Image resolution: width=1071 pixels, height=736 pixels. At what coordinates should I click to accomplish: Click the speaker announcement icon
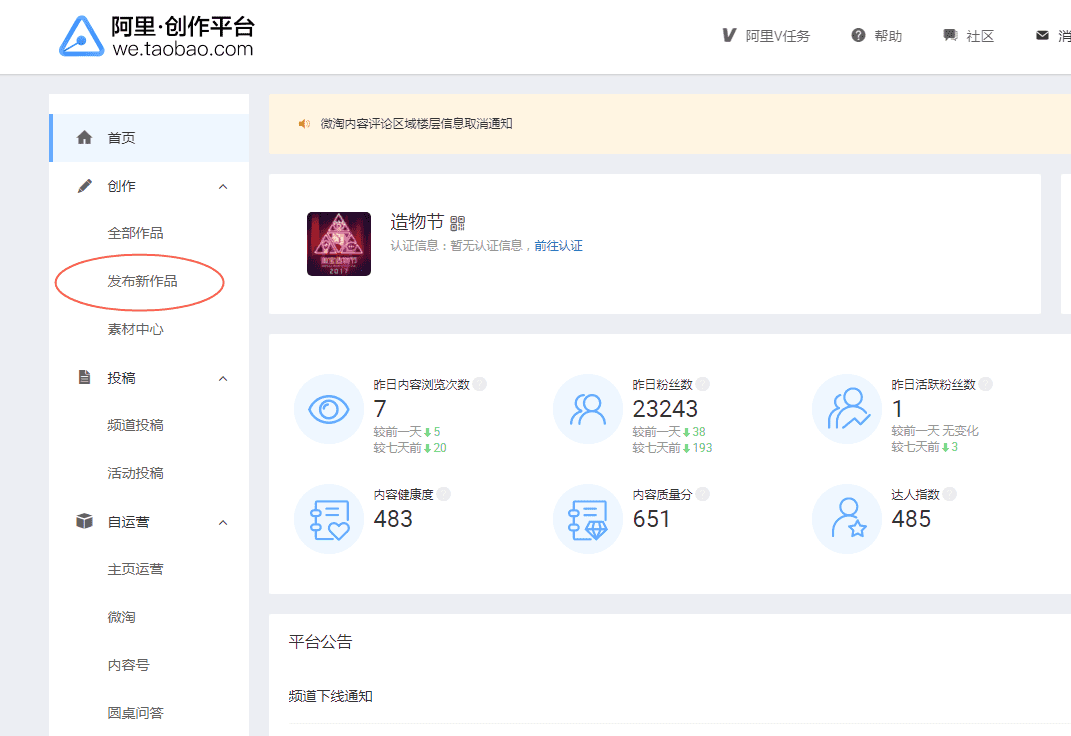pos(304,124)
